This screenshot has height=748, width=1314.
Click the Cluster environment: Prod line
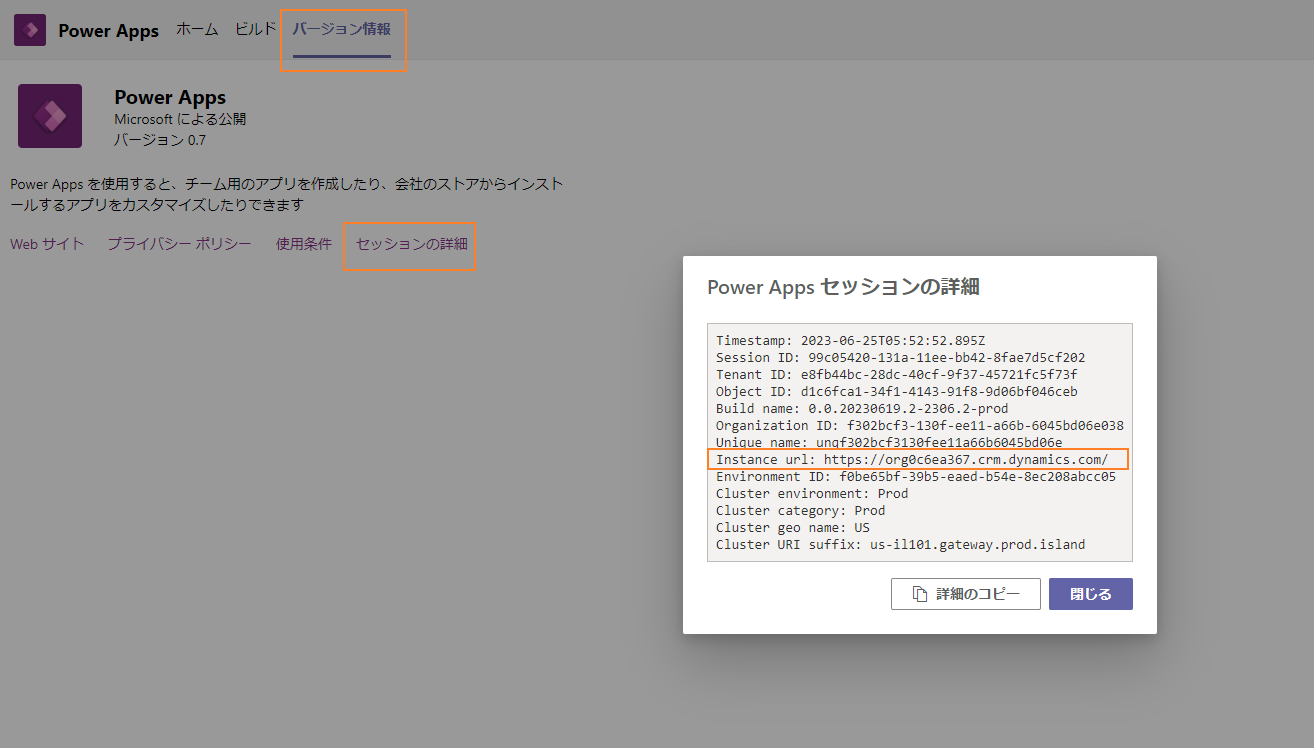(x=812, y=494)
